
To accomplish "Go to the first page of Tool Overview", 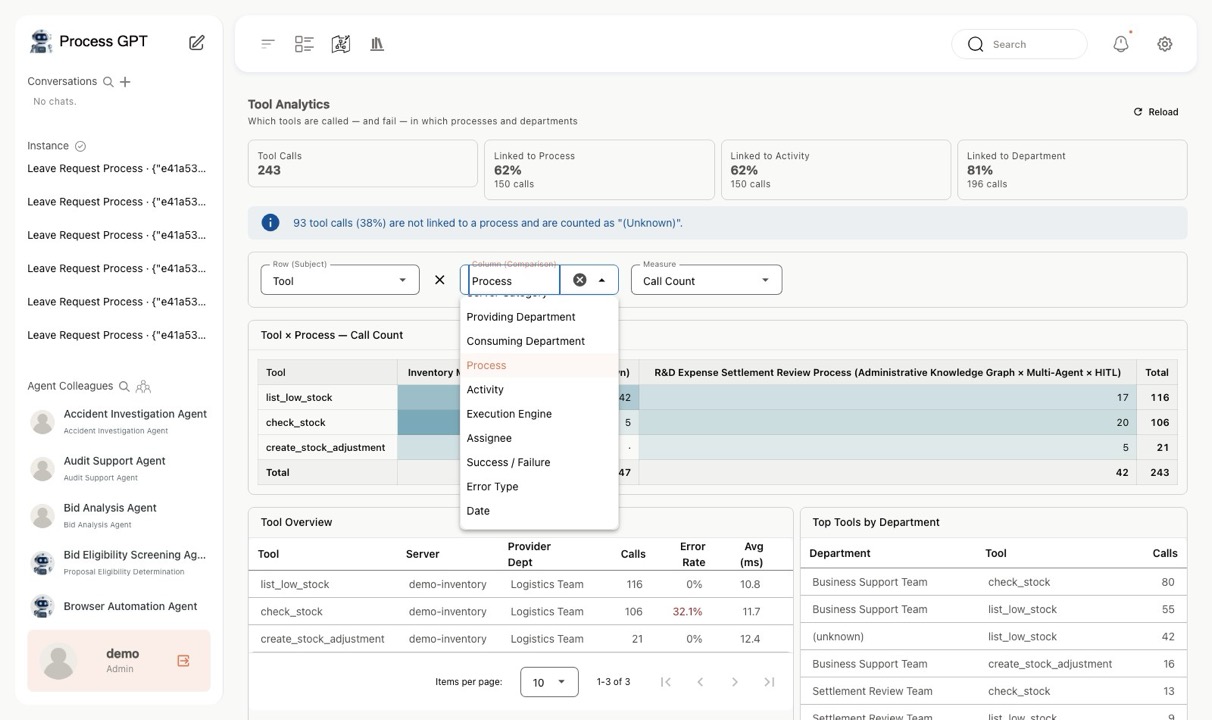I will (x=666, y=682).
